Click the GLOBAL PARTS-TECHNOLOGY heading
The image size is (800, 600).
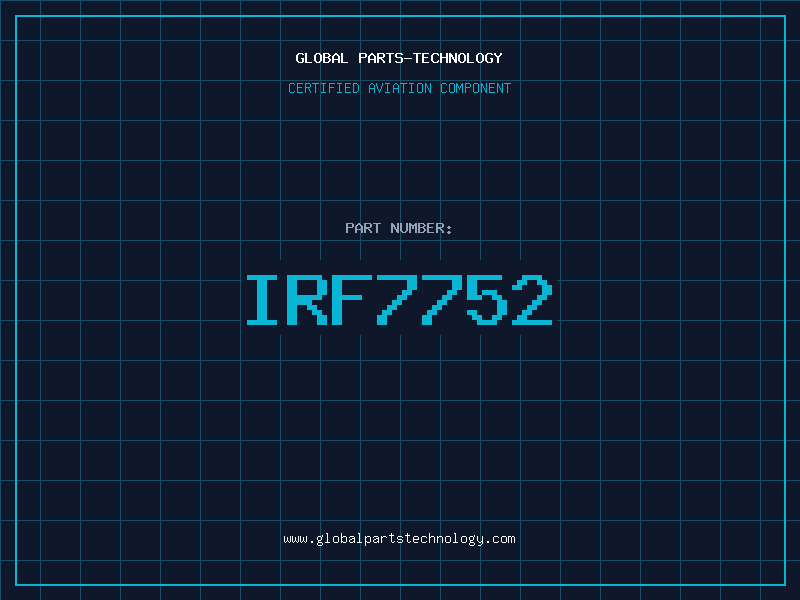coord(399,58)
